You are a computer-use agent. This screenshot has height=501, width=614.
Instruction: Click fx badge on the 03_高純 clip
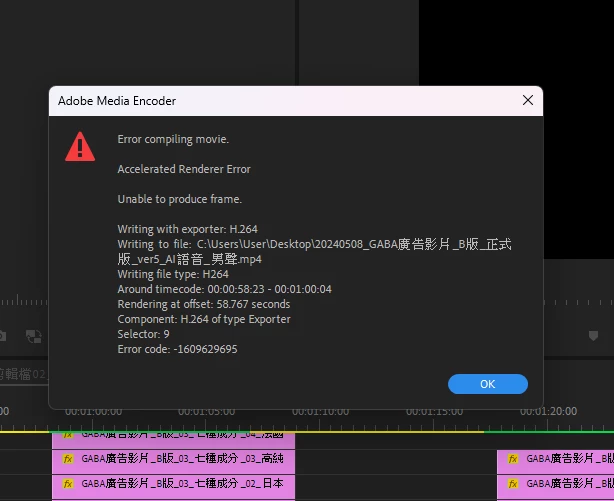pos(68,458)
